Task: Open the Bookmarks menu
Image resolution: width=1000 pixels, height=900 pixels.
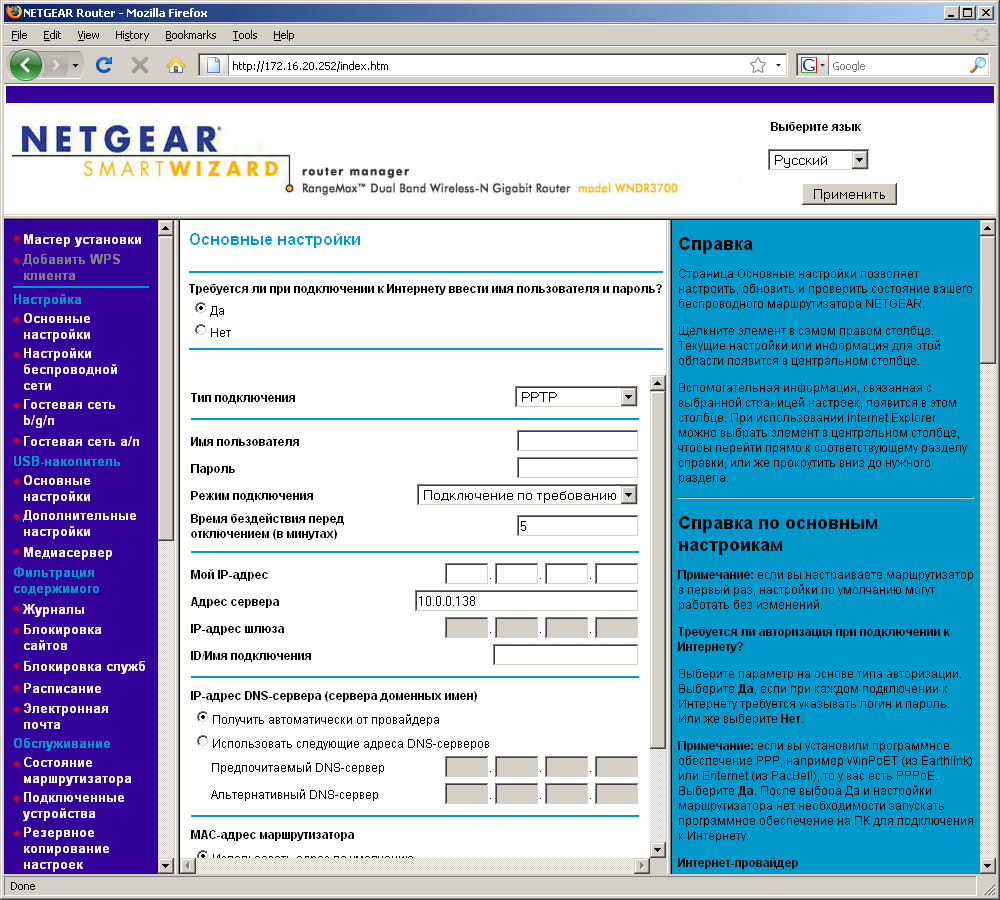Action: click(191, 35)
